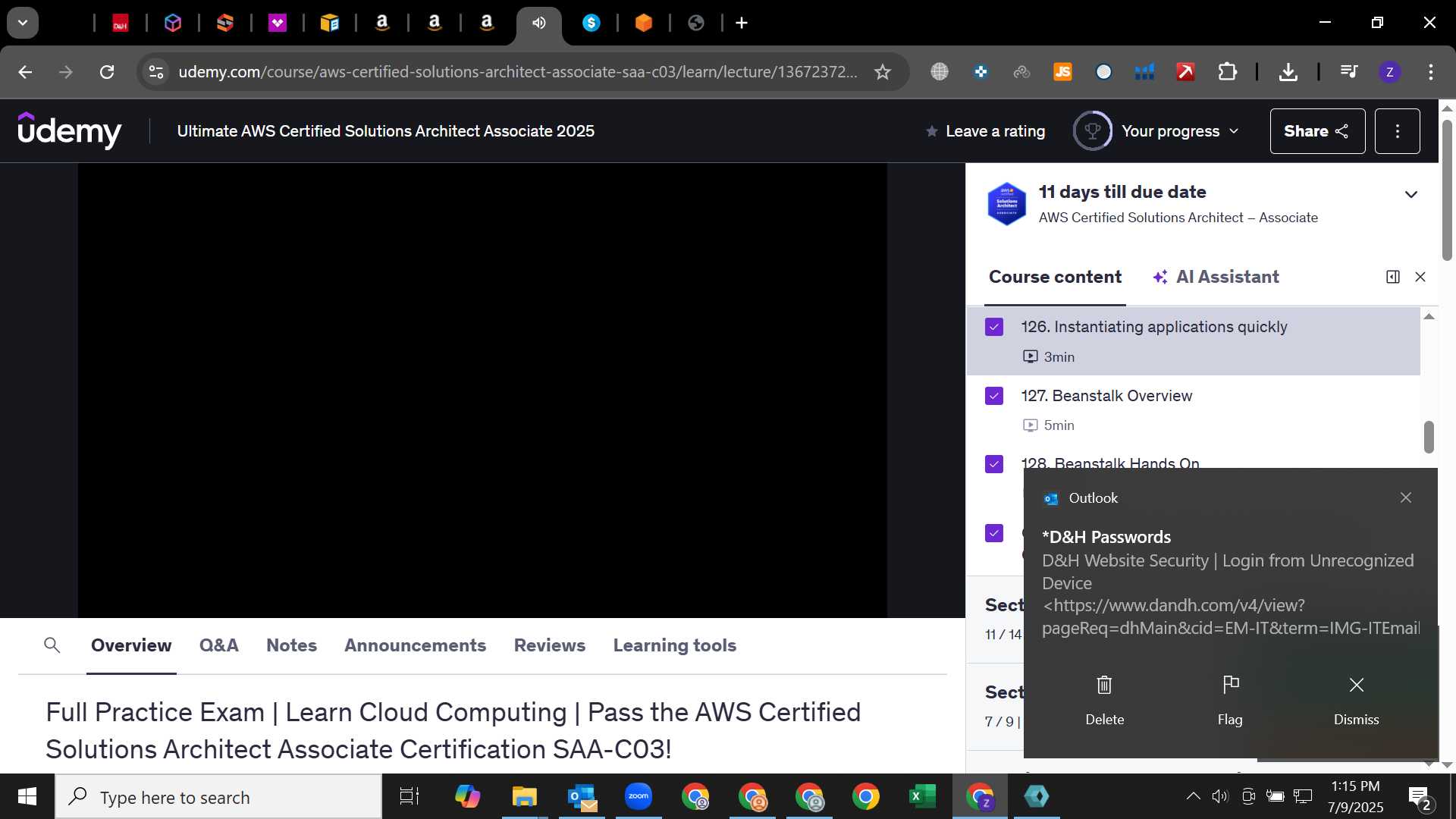Image resolution: width=1456 pixels, height=819 pixels.
Task: Open Windows Start menu
Action: [27, 797]
